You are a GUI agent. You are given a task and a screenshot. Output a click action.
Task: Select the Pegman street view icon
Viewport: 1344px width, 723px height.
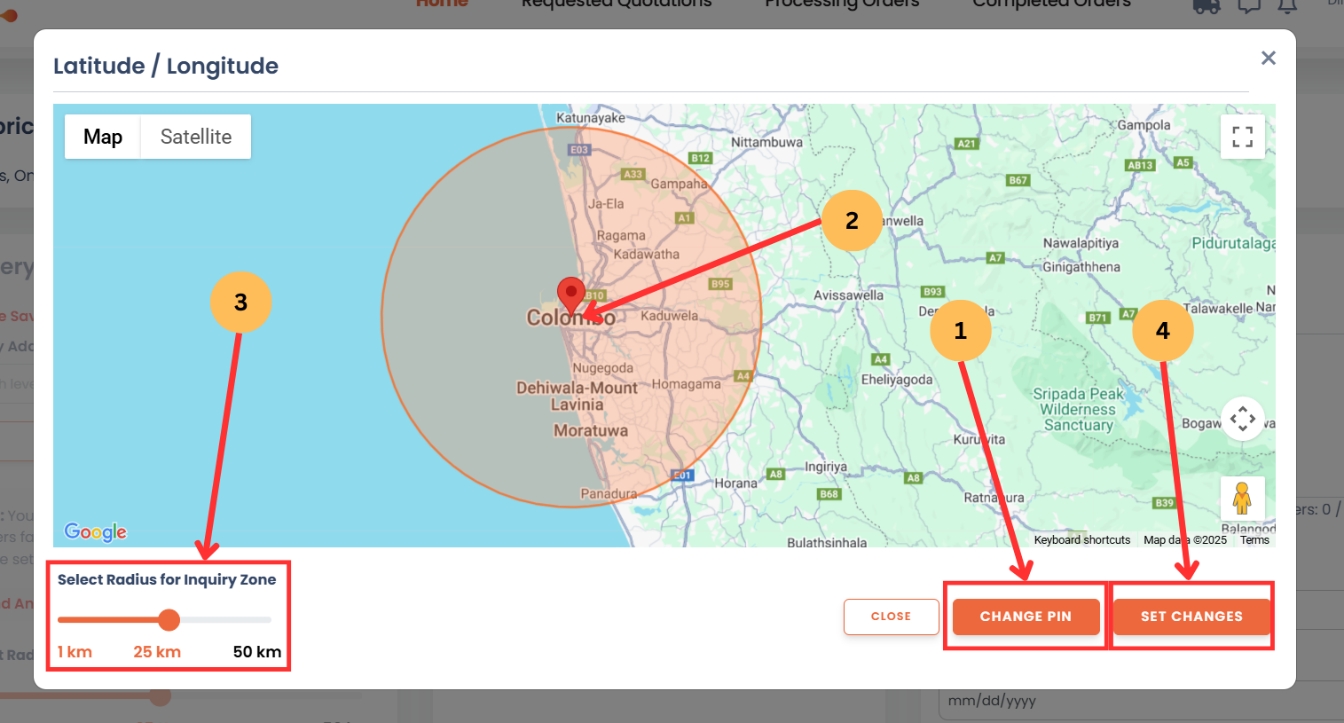tap(1244, 497)
